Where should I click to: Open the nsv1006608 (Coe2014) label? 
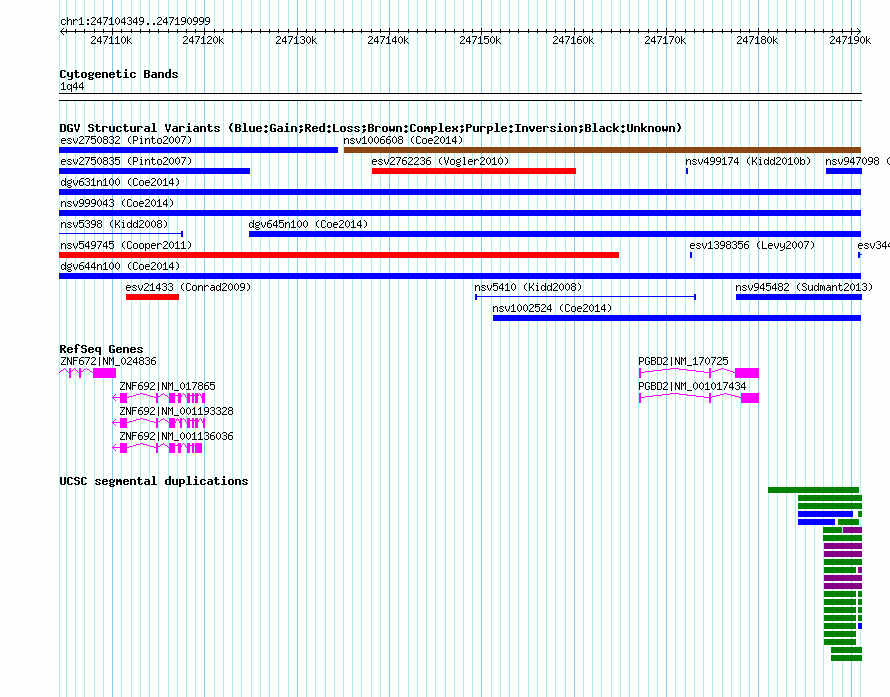click(403, 140)
